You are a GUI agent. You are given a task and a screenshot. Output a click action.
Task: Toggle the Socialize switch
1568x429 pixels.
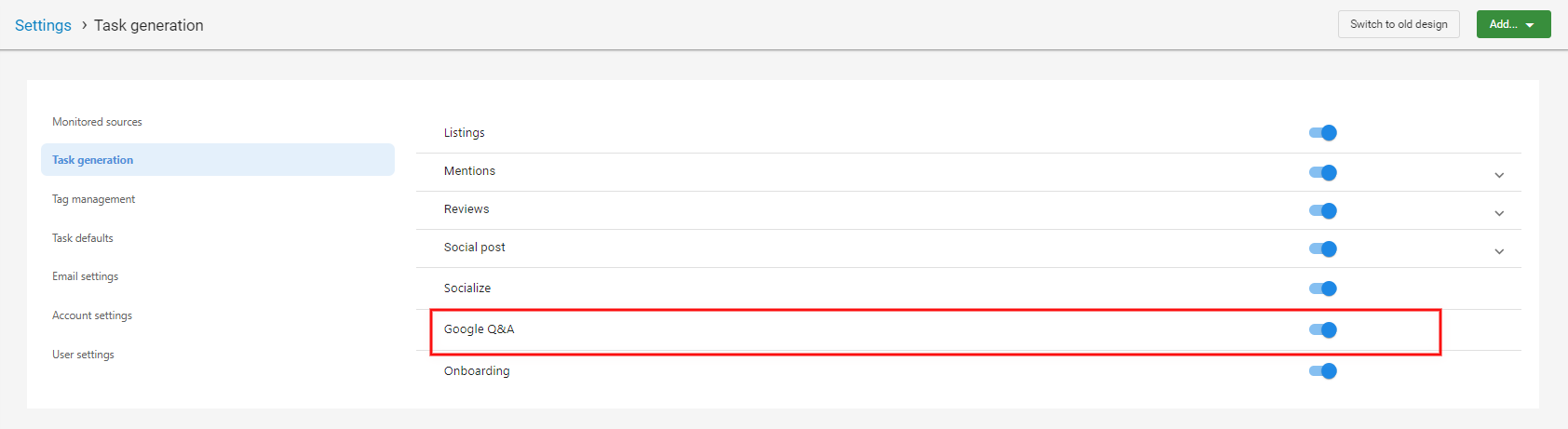(x=1323, y=288)
